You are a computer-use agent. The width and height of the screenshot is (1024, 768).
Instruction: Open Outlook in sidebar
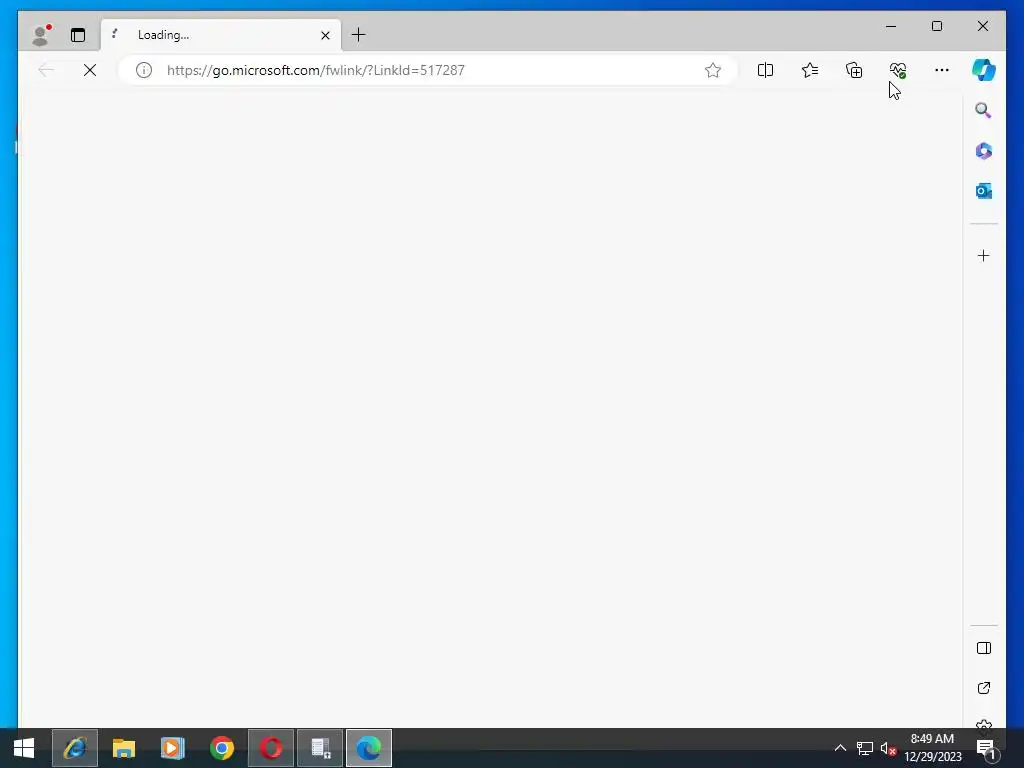984,191
